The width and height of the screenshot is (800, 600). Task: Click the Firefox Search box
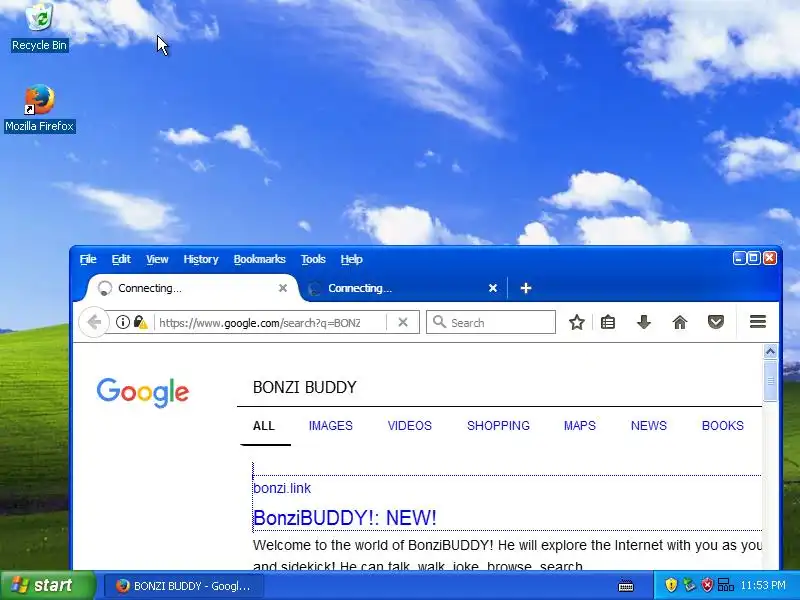491,322
